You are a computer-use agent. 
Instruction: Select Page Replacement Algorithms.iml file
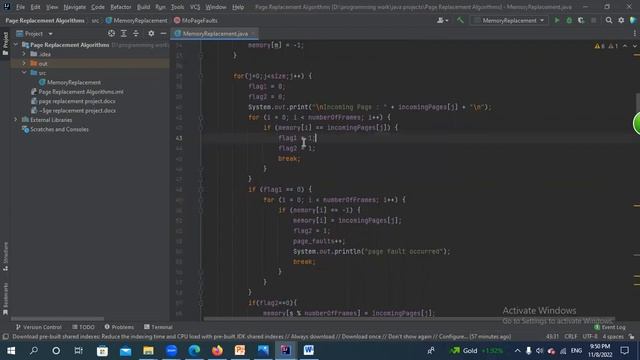(77, 92)
